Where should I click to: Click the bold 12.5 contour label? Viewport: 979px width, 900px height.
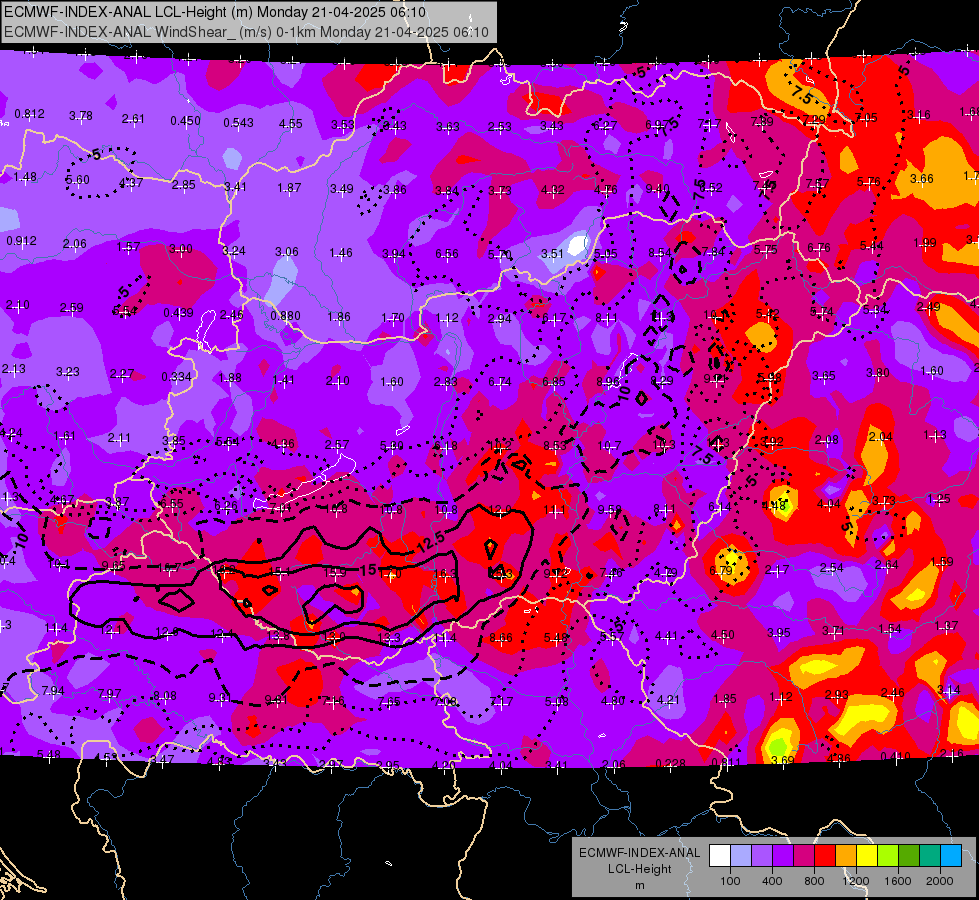(431, 541)
